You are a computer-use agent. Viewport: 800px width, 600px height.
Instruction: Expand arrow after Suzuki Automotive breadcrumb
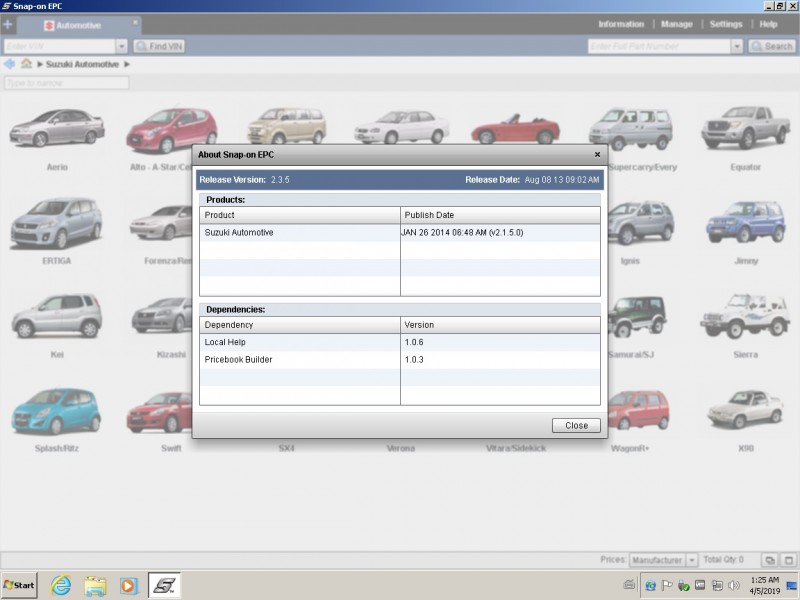click(127, 64)
